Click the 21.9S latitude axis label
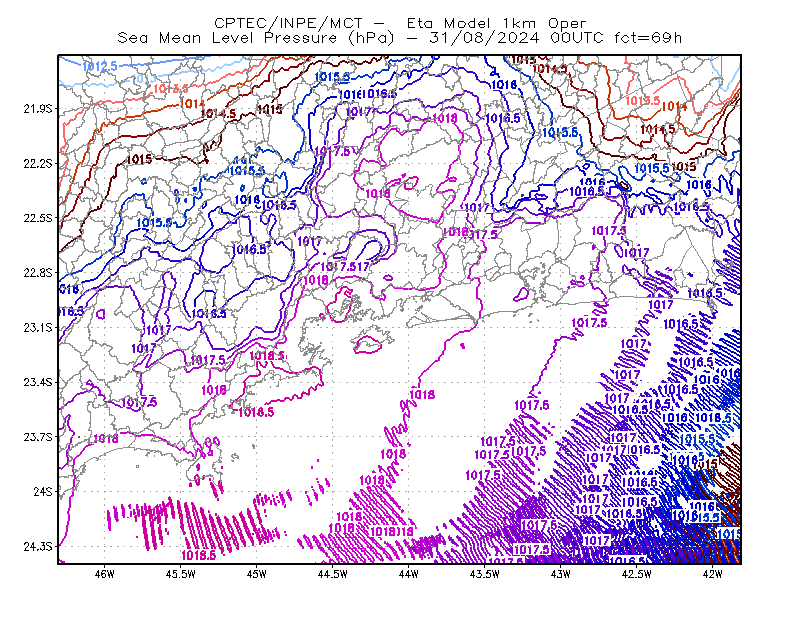Image resolution: width=800 pixels, height=618 pixels. pos(38,109)
